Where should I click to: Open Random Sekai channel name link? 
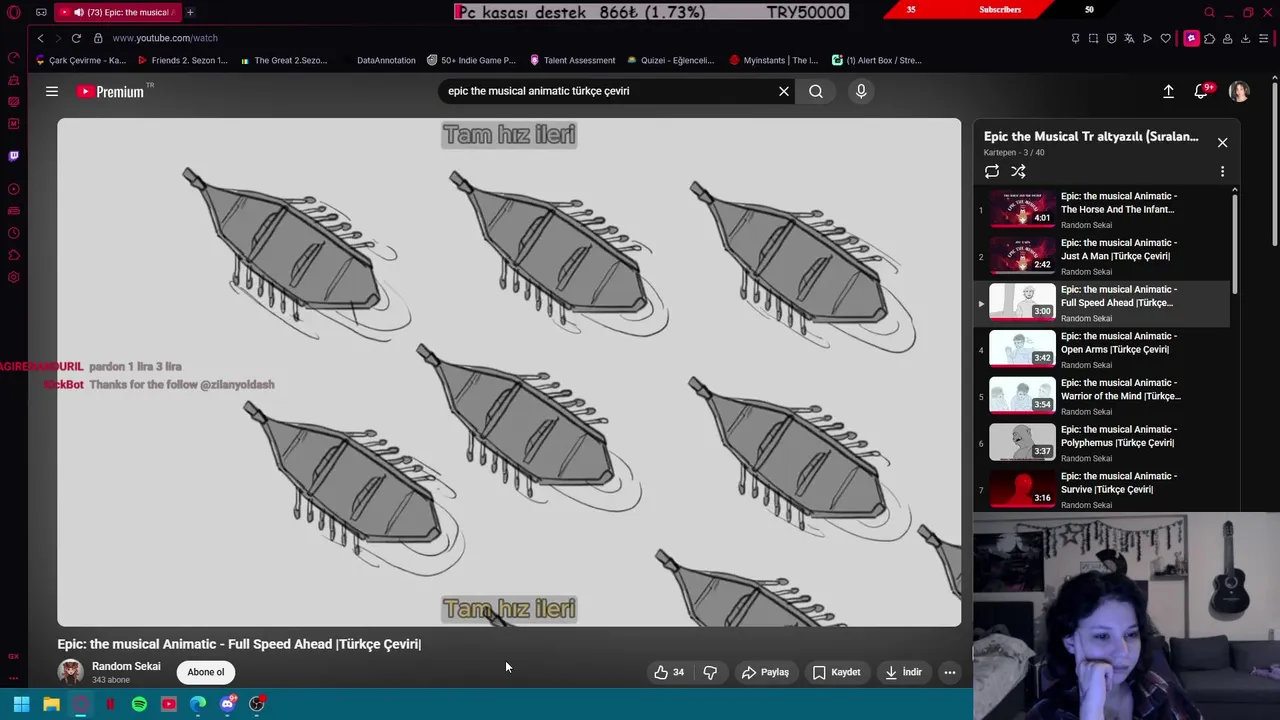tap(126, 666)
